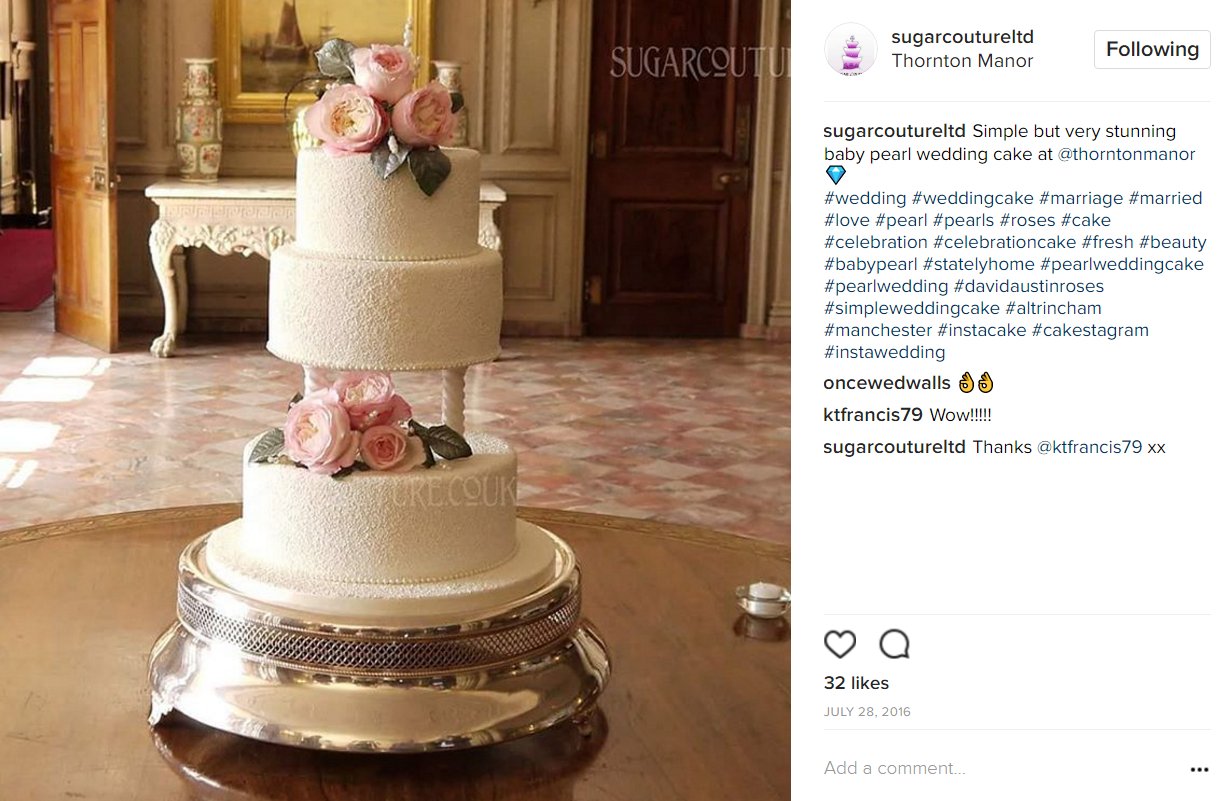Open the #manchester hashtag
Image resolution: width=1217 pixels, height=801 pixels.
point(878,330)
